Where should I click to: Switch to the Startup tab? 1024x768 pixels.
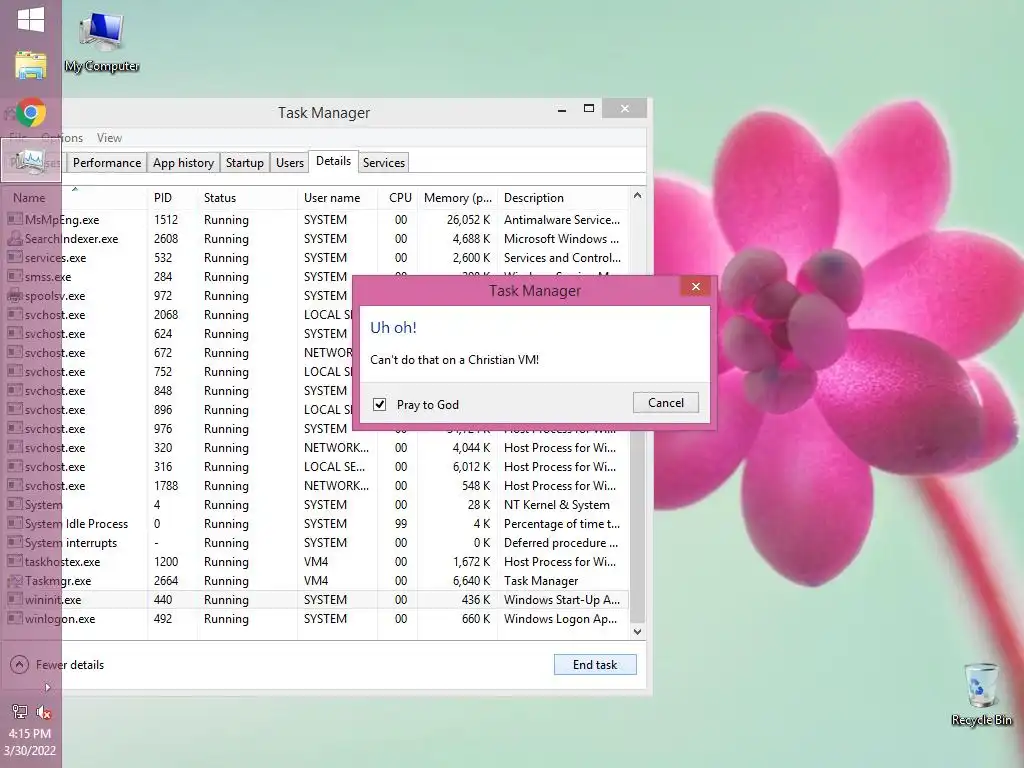[244, 163]
